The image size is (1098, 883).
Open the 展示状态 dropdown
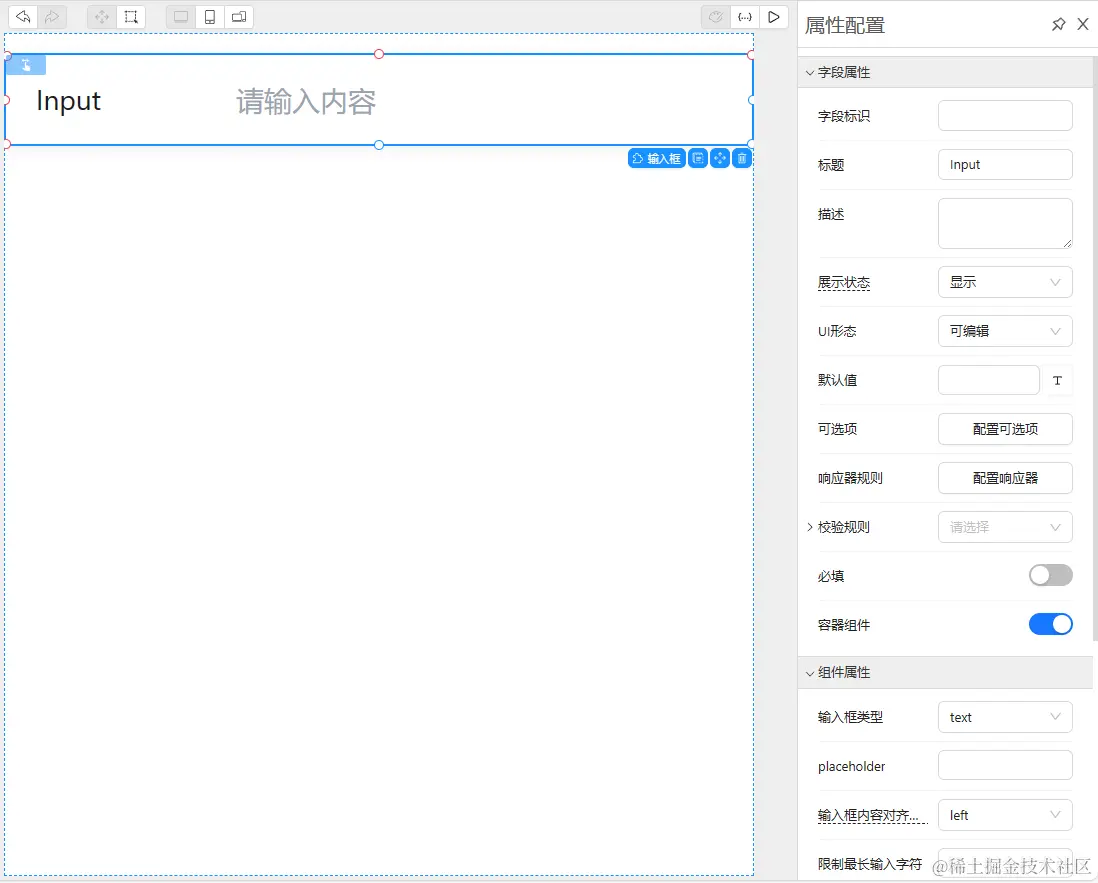(x=1005, y=282)
